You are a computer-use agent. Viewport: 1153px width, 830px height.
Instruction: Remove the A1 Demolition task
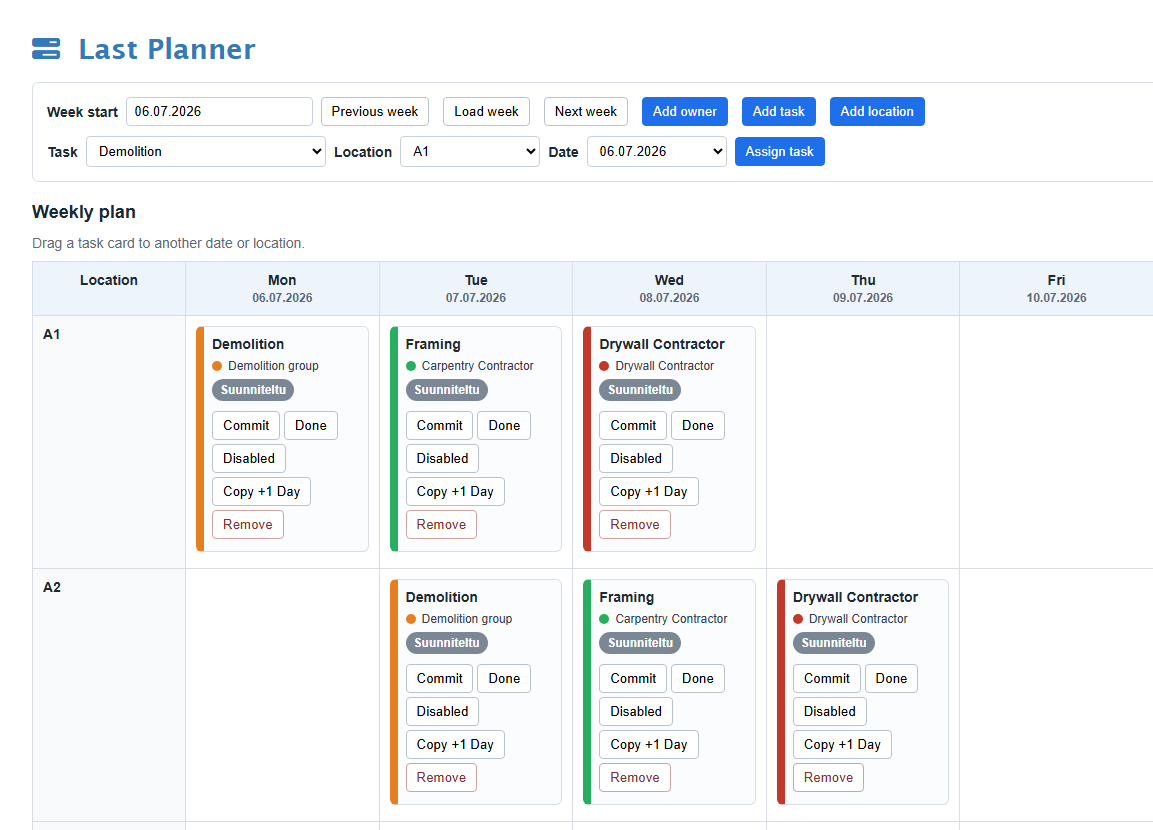248,525
